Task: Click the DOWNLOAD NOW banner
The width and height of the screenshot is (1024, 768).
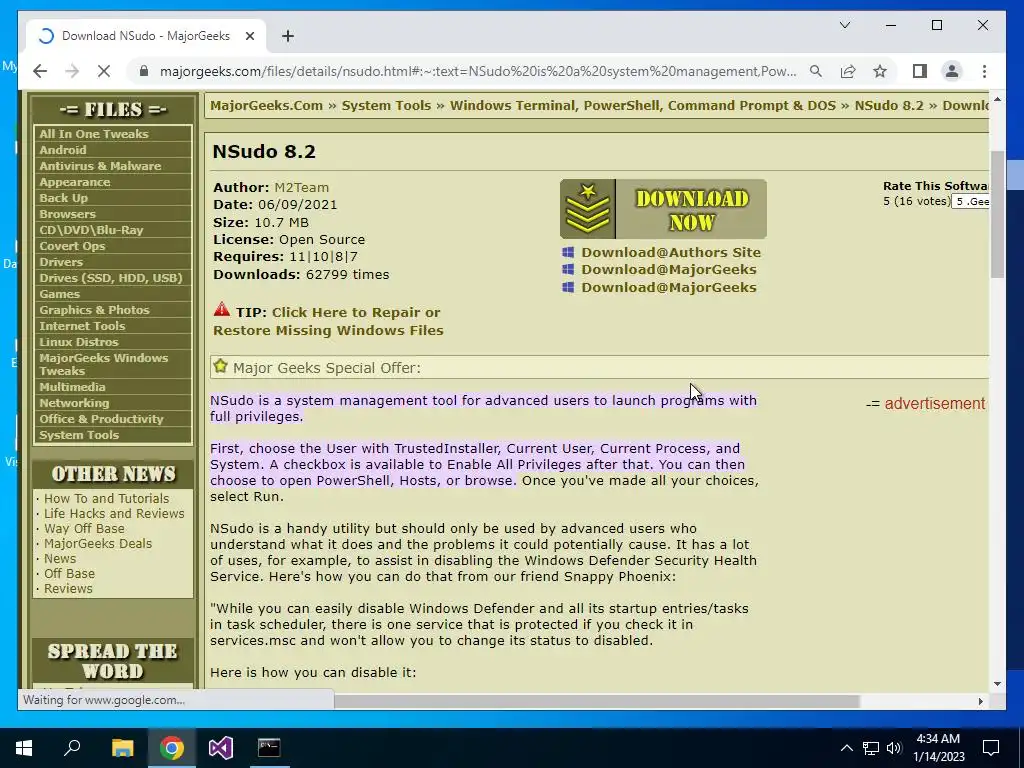Action: point(663,209)
